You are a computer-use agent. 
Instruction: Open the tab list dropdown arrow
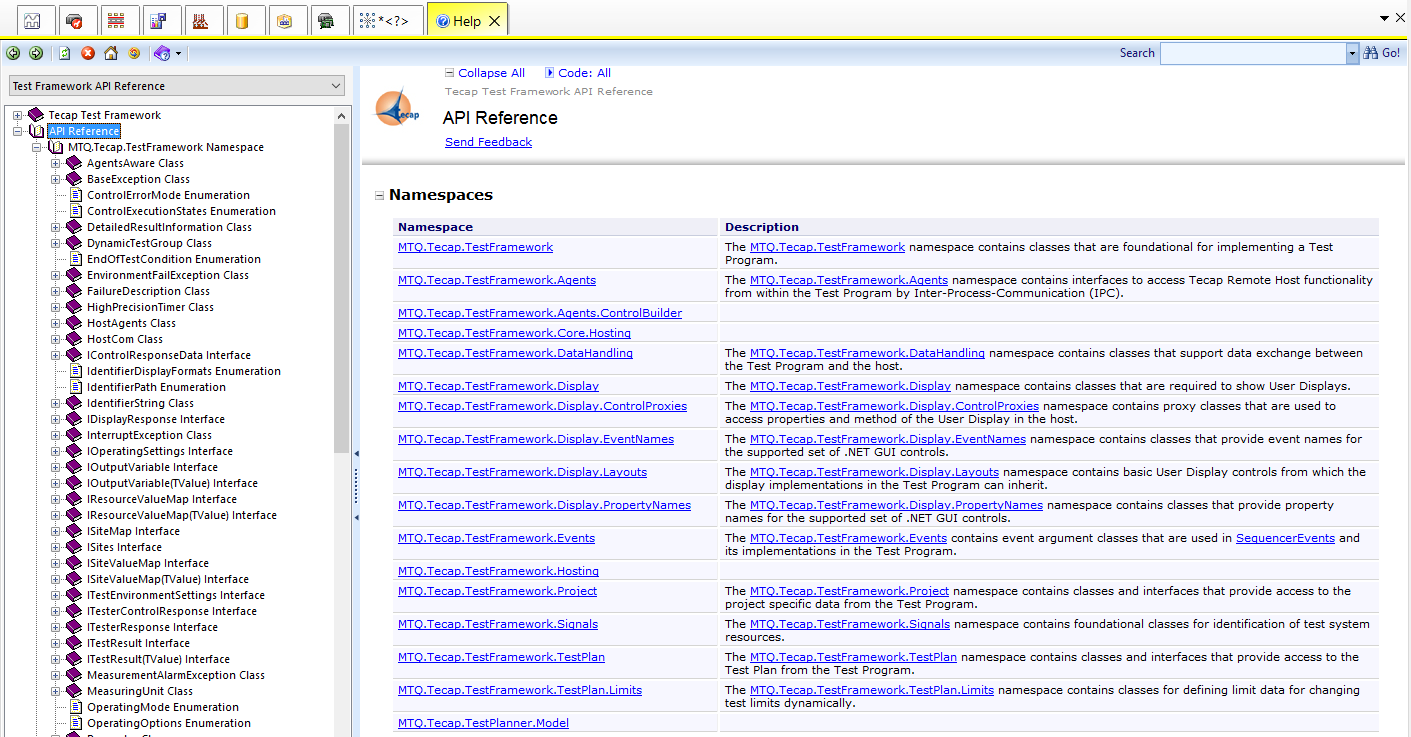(1385, 18)
